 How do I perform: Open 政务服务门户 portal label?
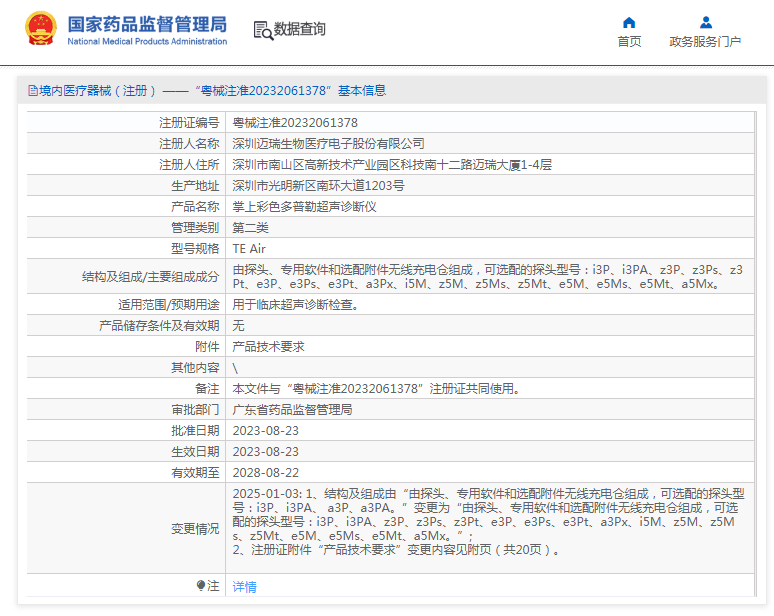[x=705, y=41]
